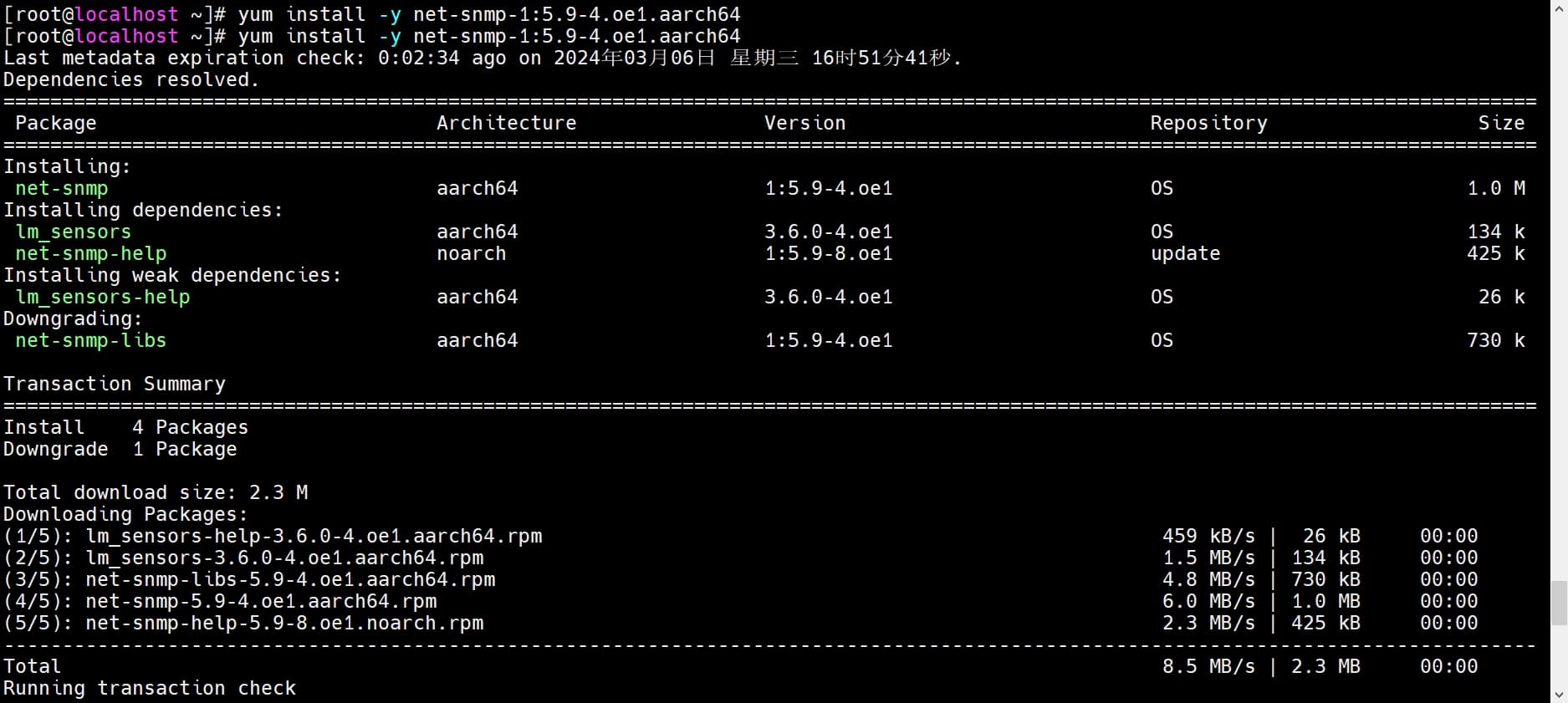Screen dimensions: 1568x703
Task: Click the net-snmp package name under Installing
Action: 61,188
